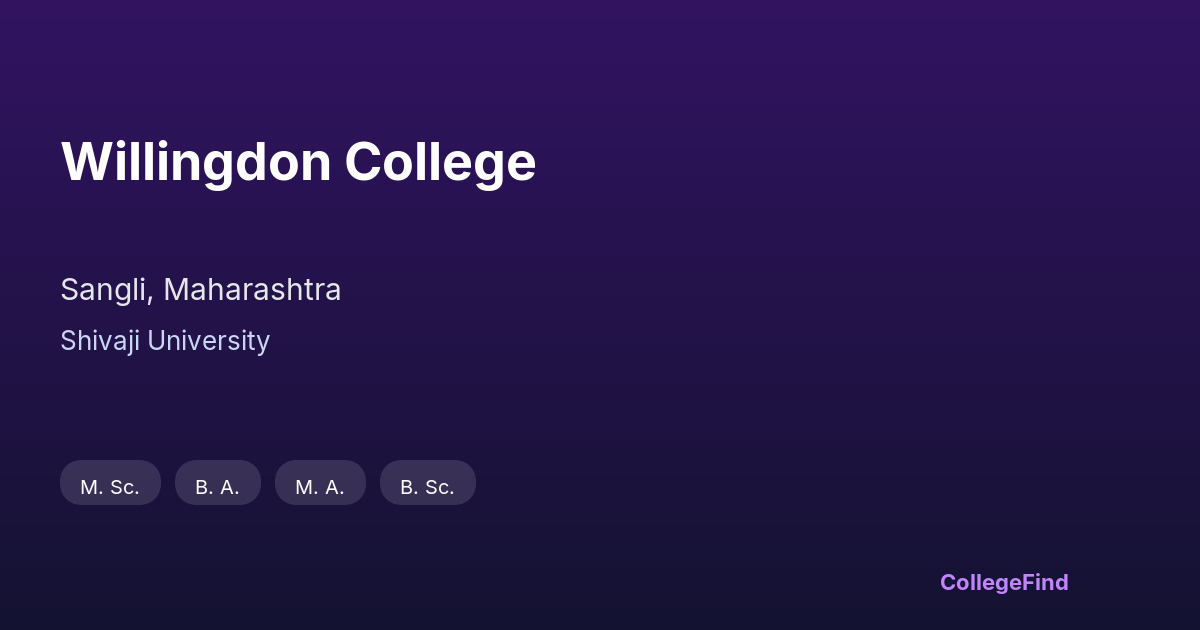The height and width of the screenshot is (630, 1200).
Task: Choose the B. Sc. course tag
Action: pyautogui.click(x=427, y=487)
